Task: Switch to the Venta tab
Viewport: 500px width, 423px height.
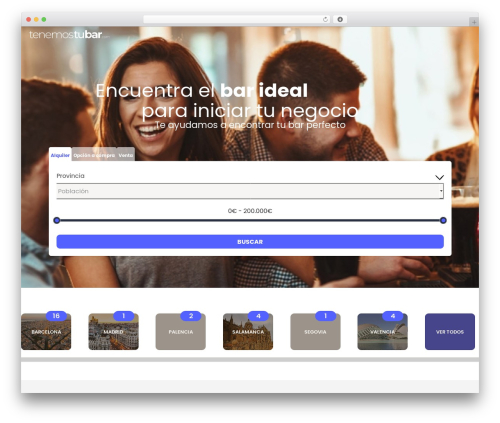Action: [x=126, y=155]
